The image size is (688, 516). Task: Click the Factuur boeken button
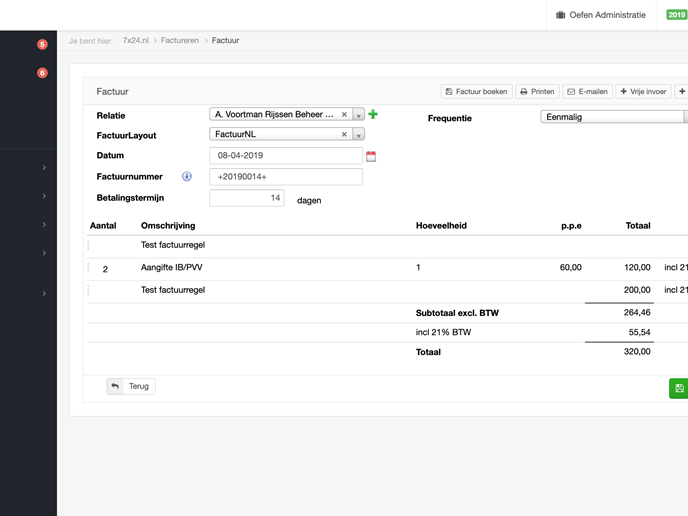(x=476, y=91)
